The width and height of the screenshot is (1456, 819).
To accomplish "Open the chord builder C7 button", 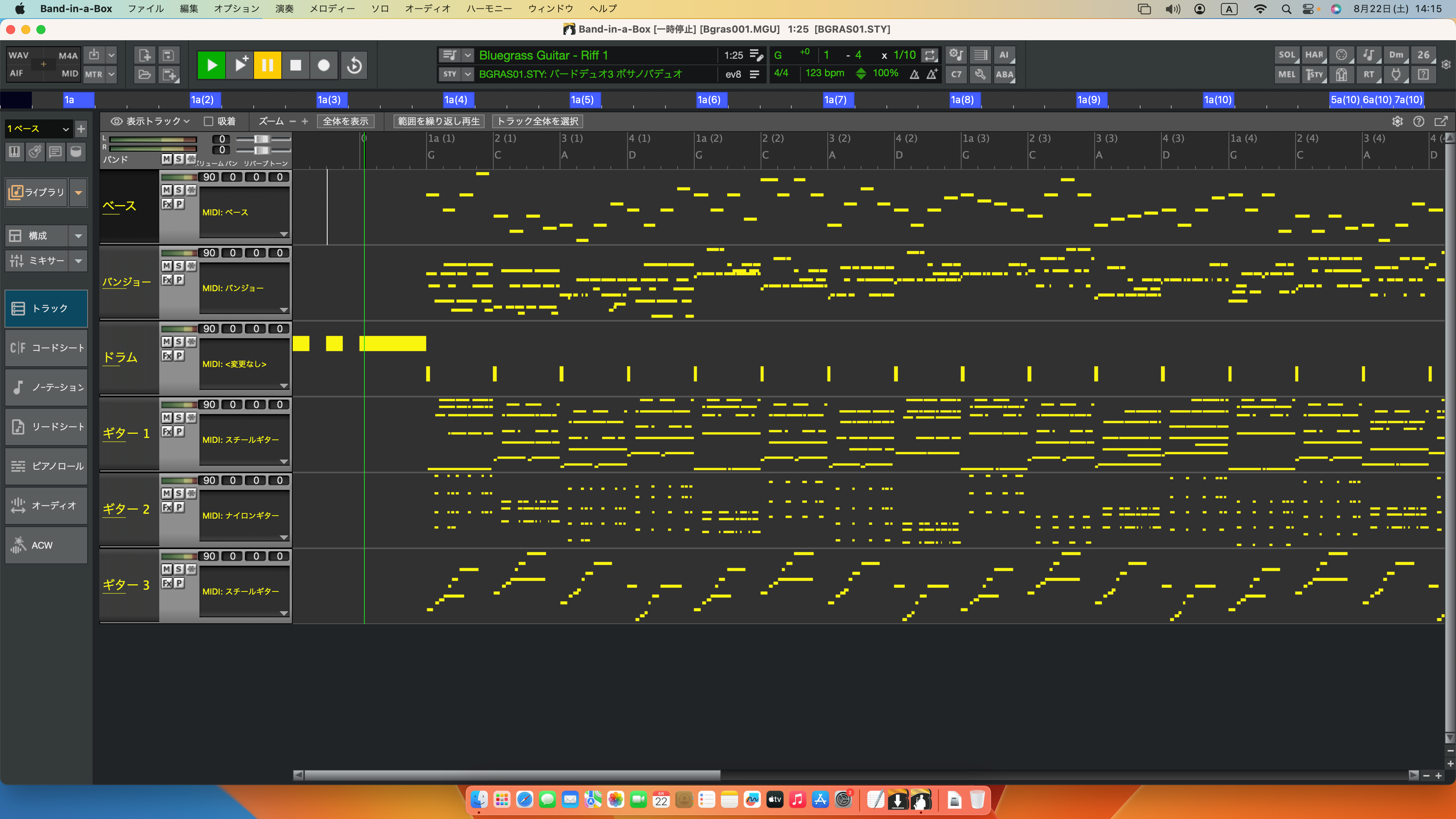I will pos(956,74).
